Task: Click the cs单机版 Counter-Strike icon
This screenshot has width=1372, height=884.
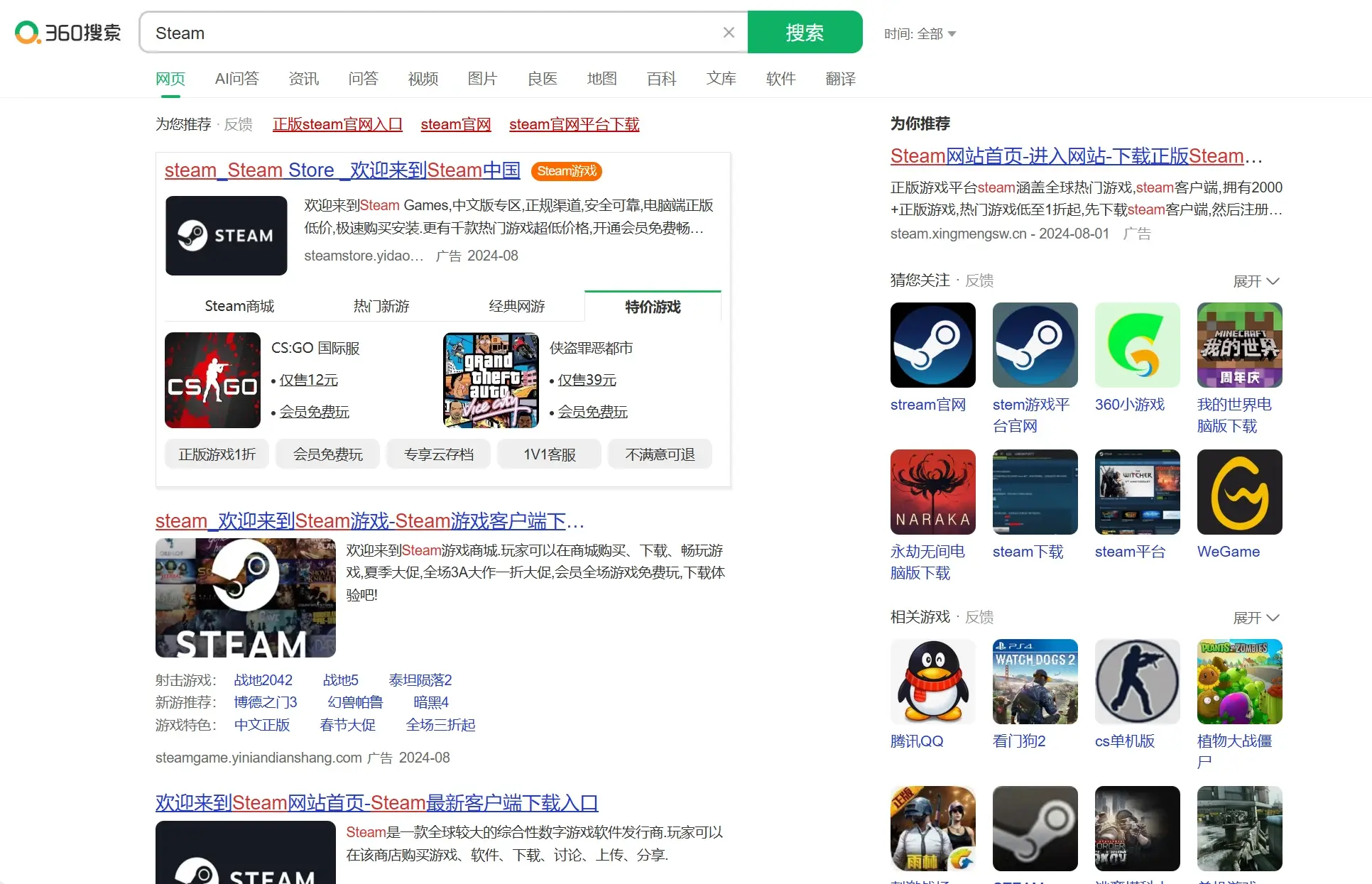Action: [x=1138, y=682]
